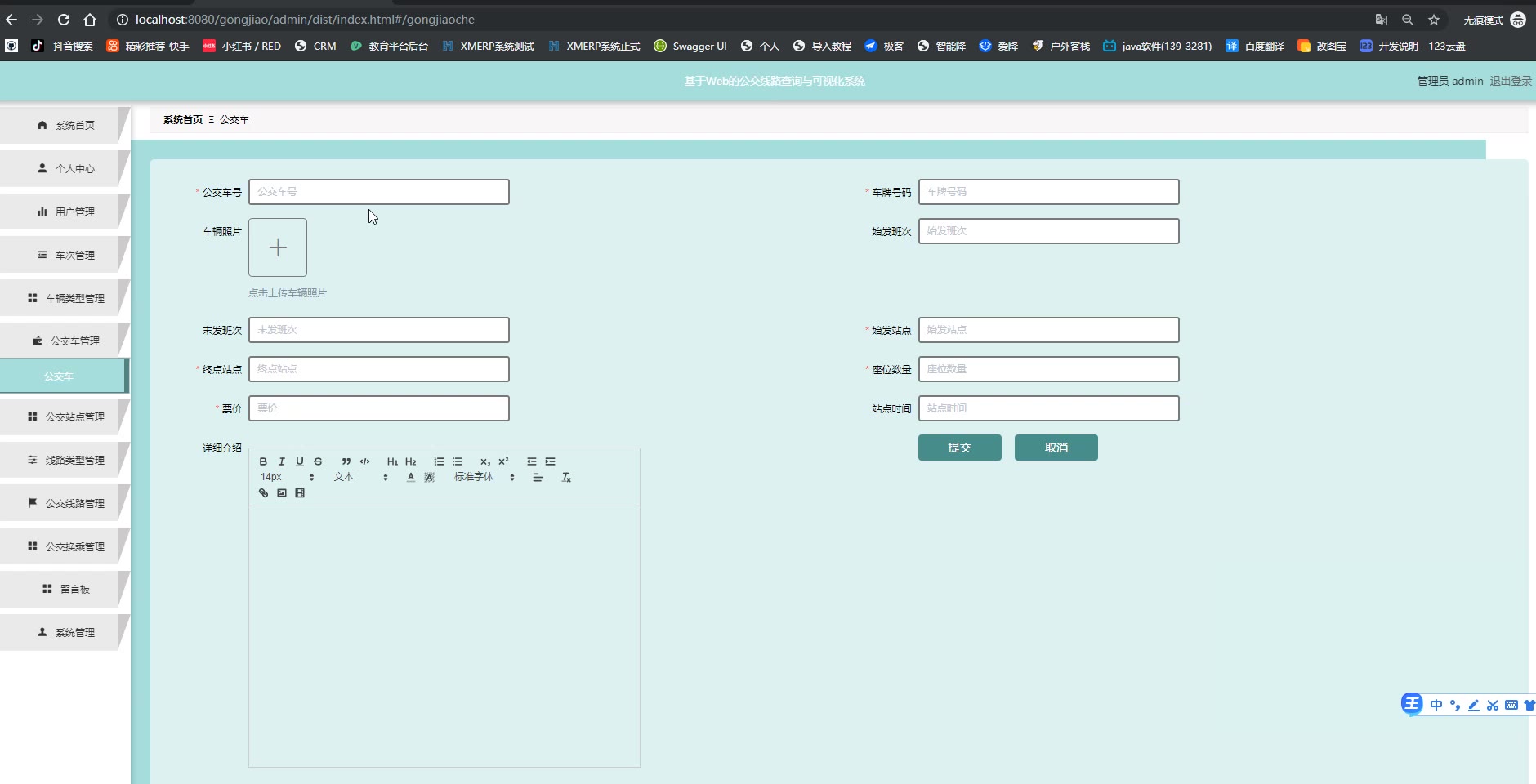This screenshot has width=1536, height=784.
Task: Click the 公交车号 input field
Action: pos(378,192)
